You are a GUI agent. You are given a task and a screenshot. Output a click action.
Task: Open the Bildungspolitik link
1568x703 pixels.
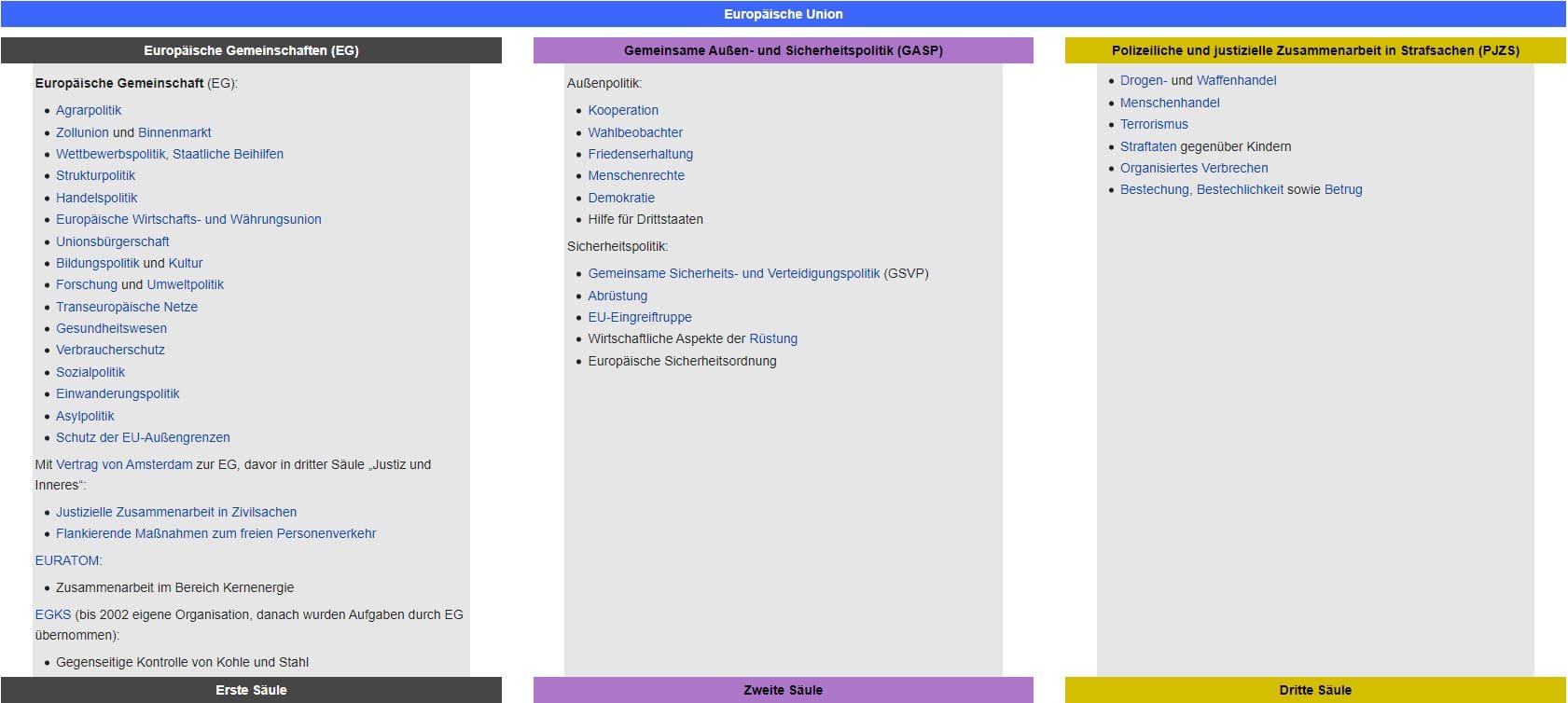click(x=98, y=263)
